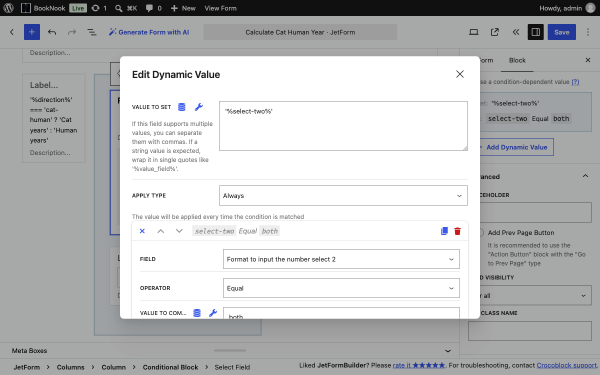Open the Calculate Cat Human Year title bar
600x375 pixels.
click(300, 32)
